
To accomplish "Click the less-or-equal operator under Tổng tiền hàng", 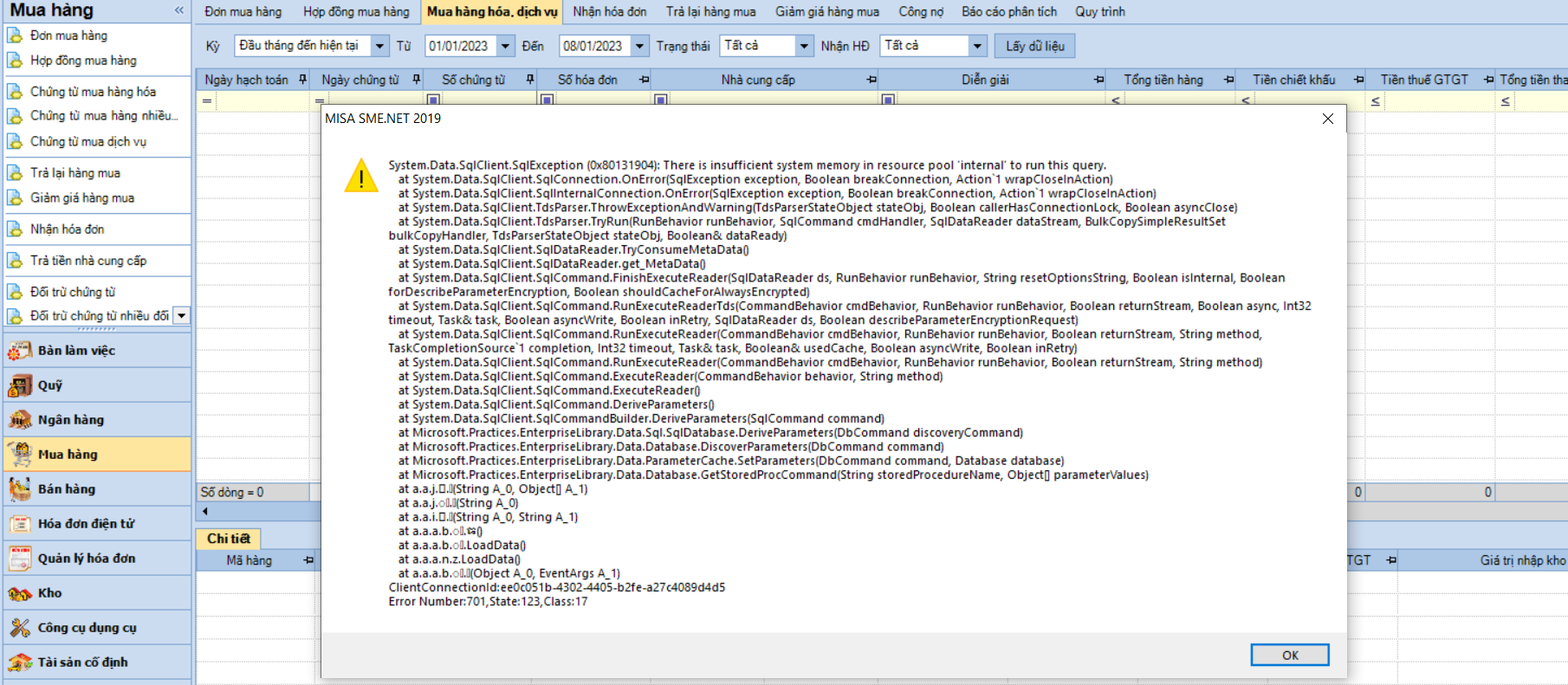I will pos(1116,101).
